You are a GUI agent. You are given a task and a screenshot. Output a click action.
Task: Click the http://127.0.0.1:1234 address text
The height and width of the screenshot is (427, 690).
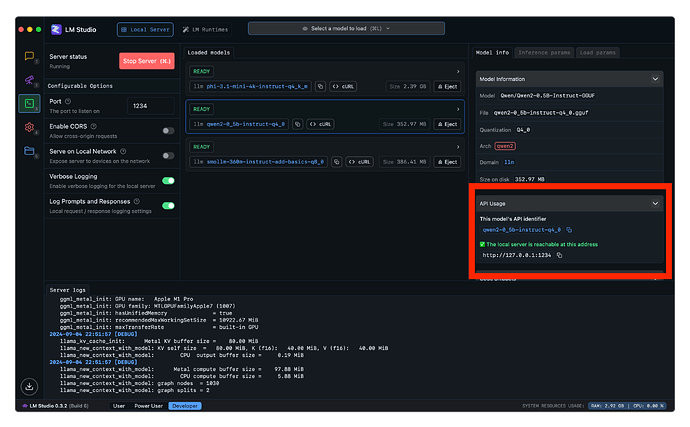[517, 255]
